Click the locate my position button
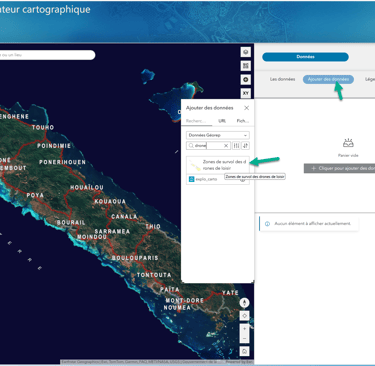The image size is (375, 366). (244, 316)
